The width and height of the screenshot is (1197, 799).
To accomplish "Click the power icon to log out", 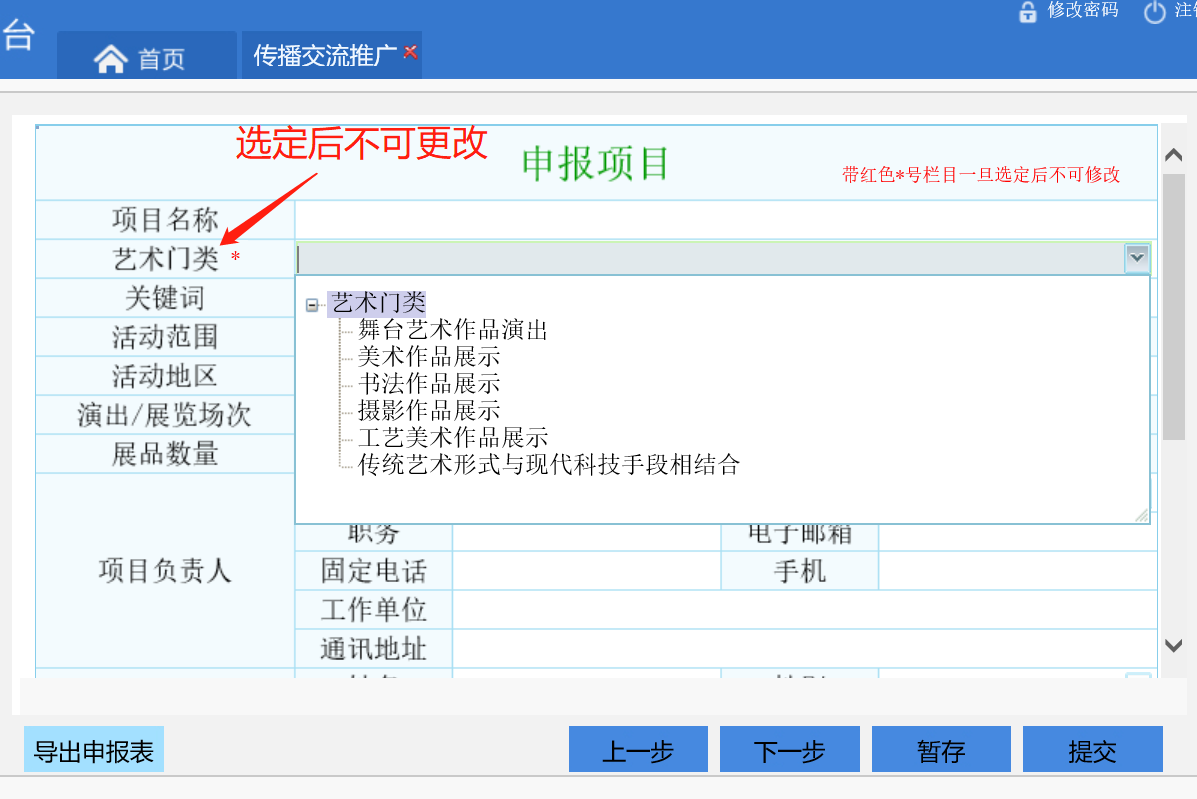I will click(1155, 12).
